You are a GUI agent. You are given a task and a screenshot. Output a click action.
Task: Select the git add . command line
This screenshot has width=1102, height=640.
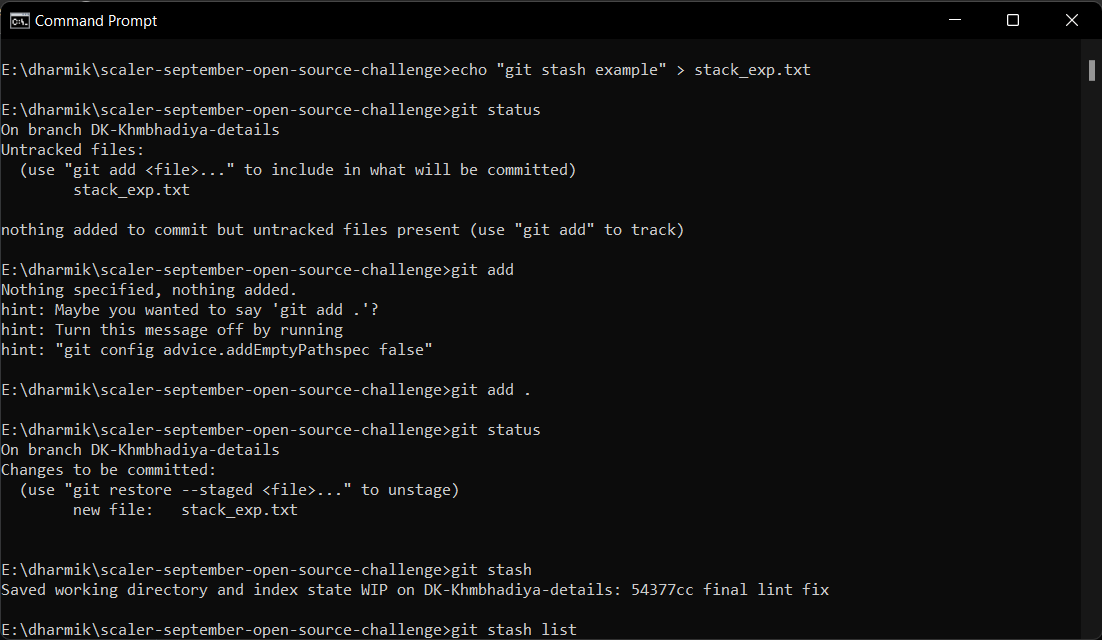click(493, 389)
